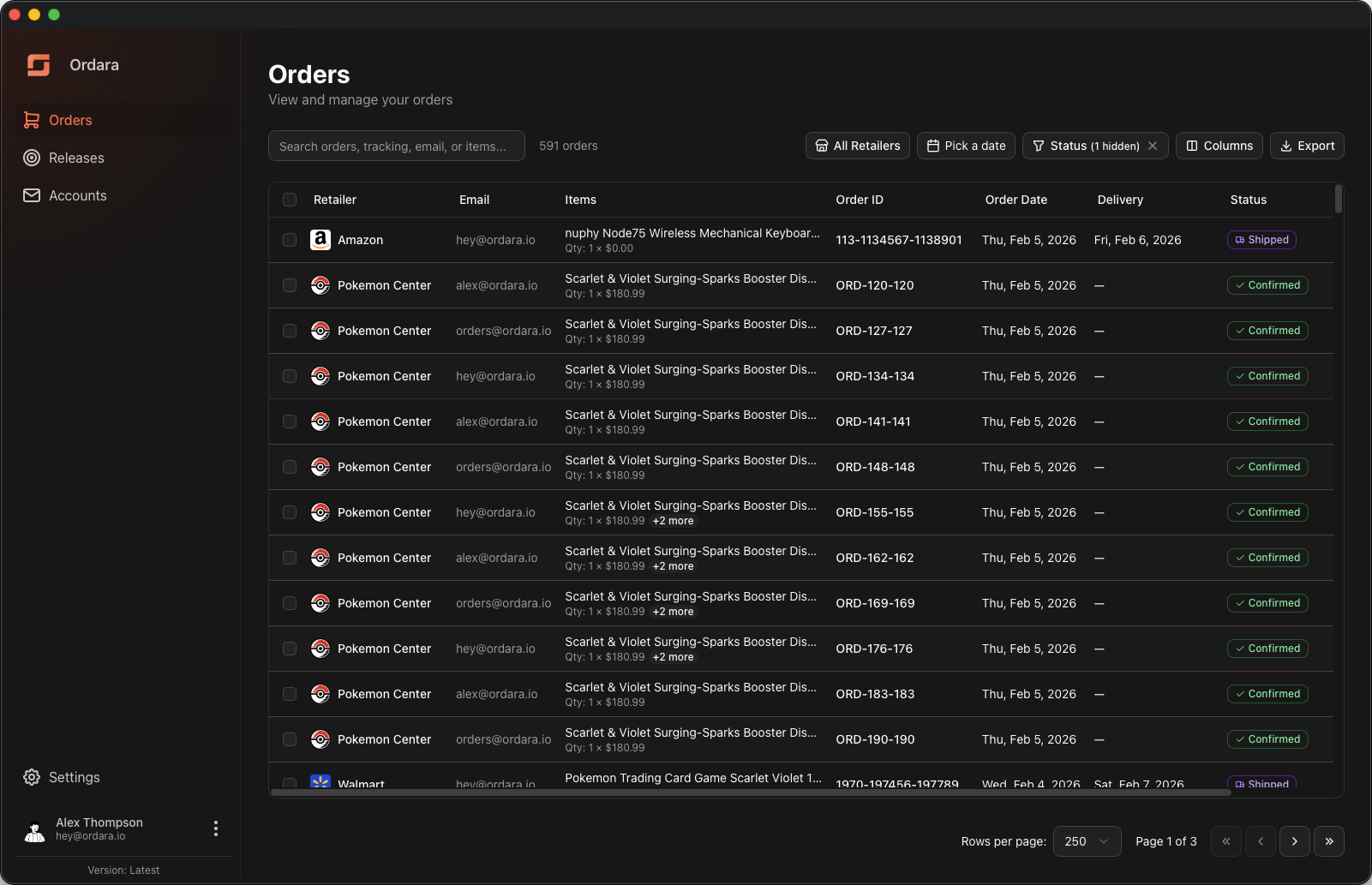Screen dimensions: 1372x885
Task: Click the Releases target icon in sidebar
Action: (x=31, y=158)
